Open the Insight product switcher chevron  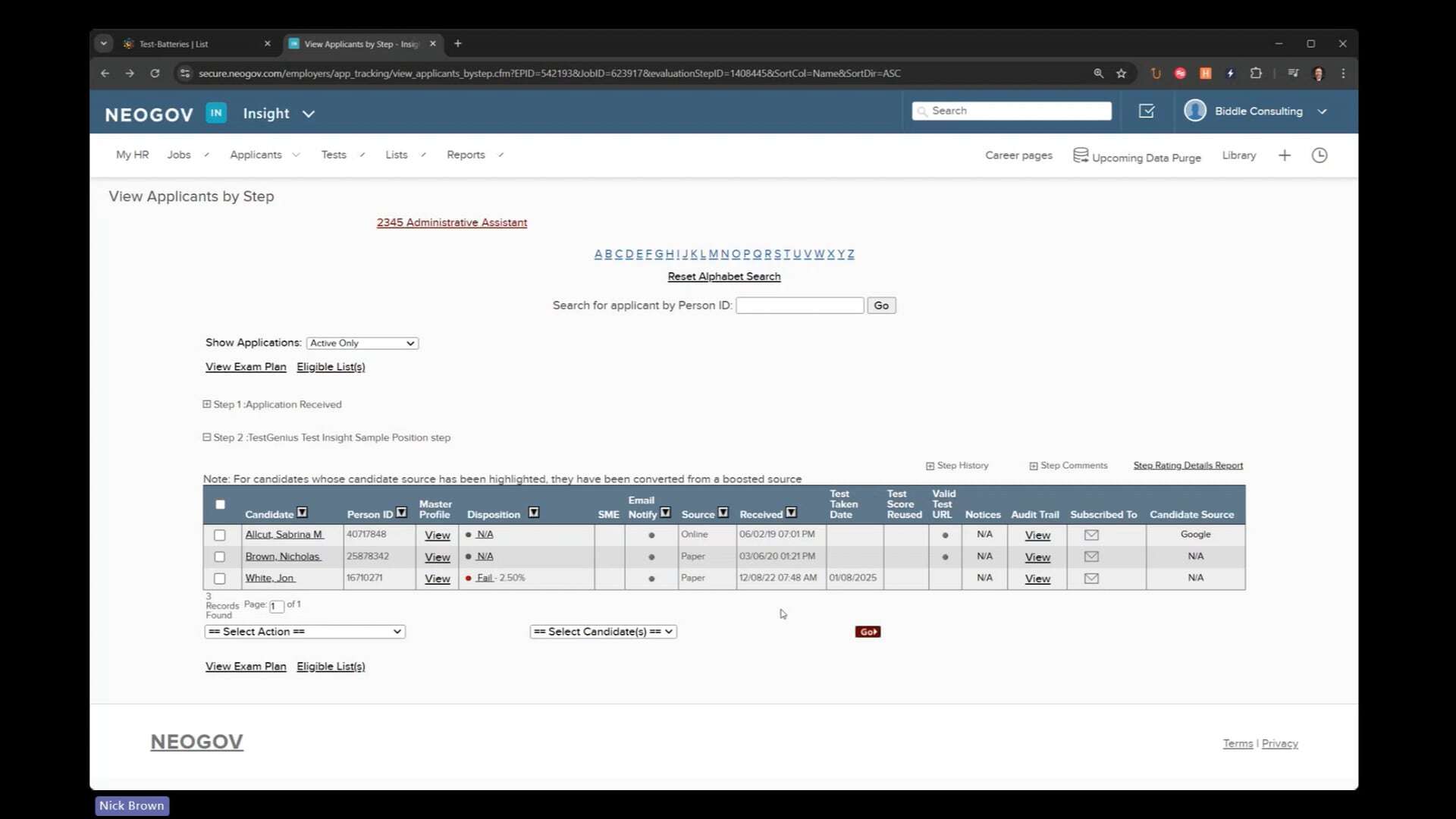click(x=308, y=114)
